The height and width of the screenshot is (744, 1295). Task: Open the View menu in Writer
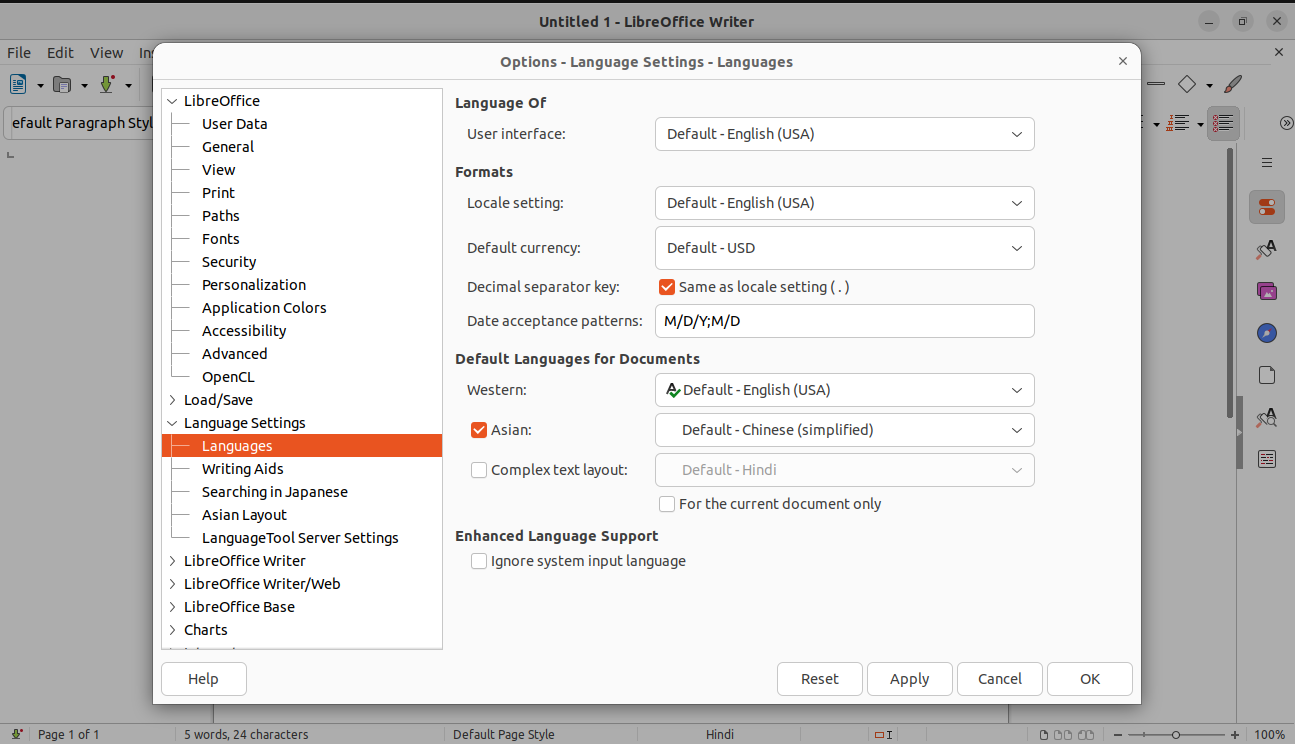coord(106,53)
